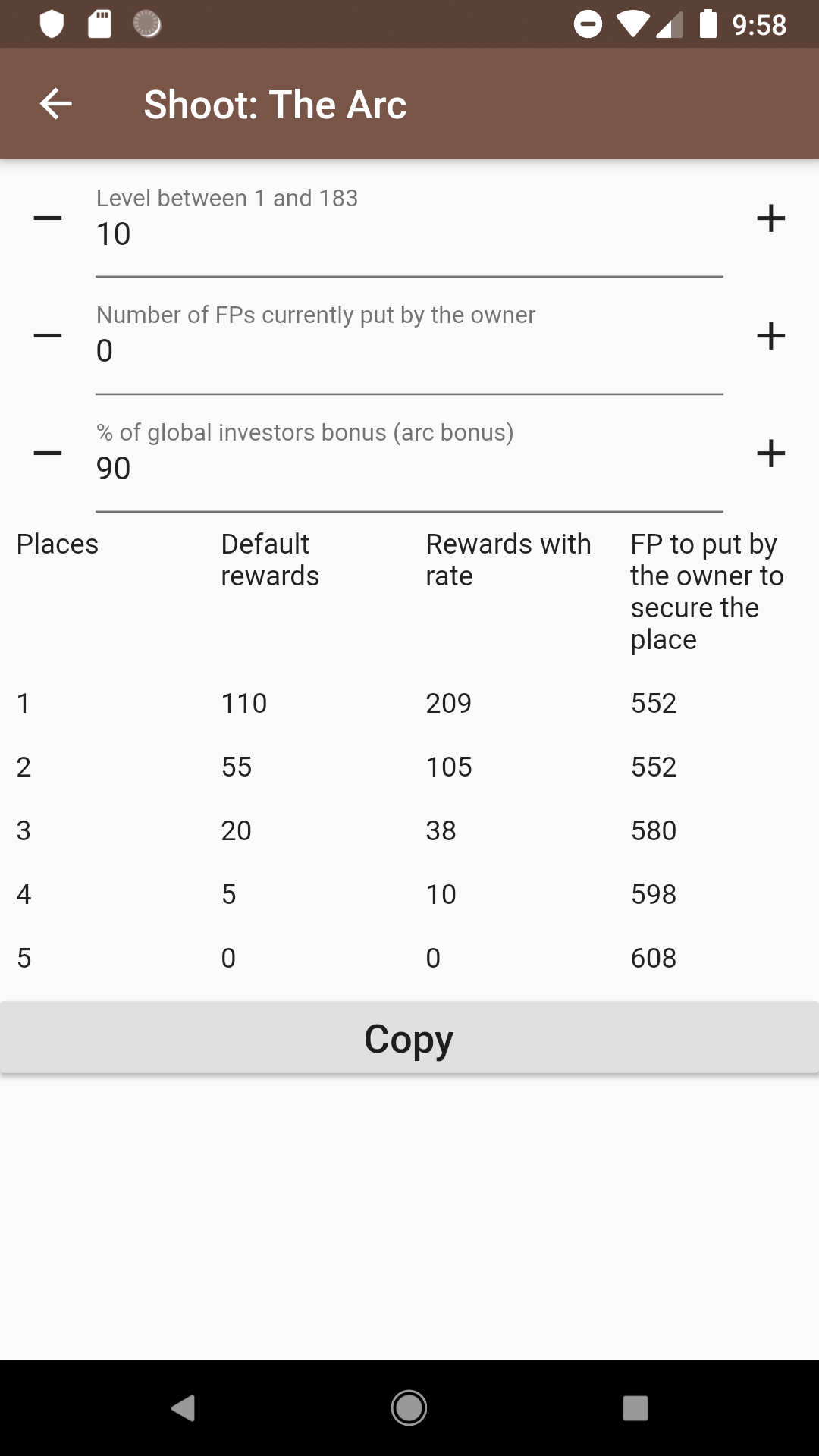Tap the back arrow in the header
819x1456 pixels.
click(55, 104)
